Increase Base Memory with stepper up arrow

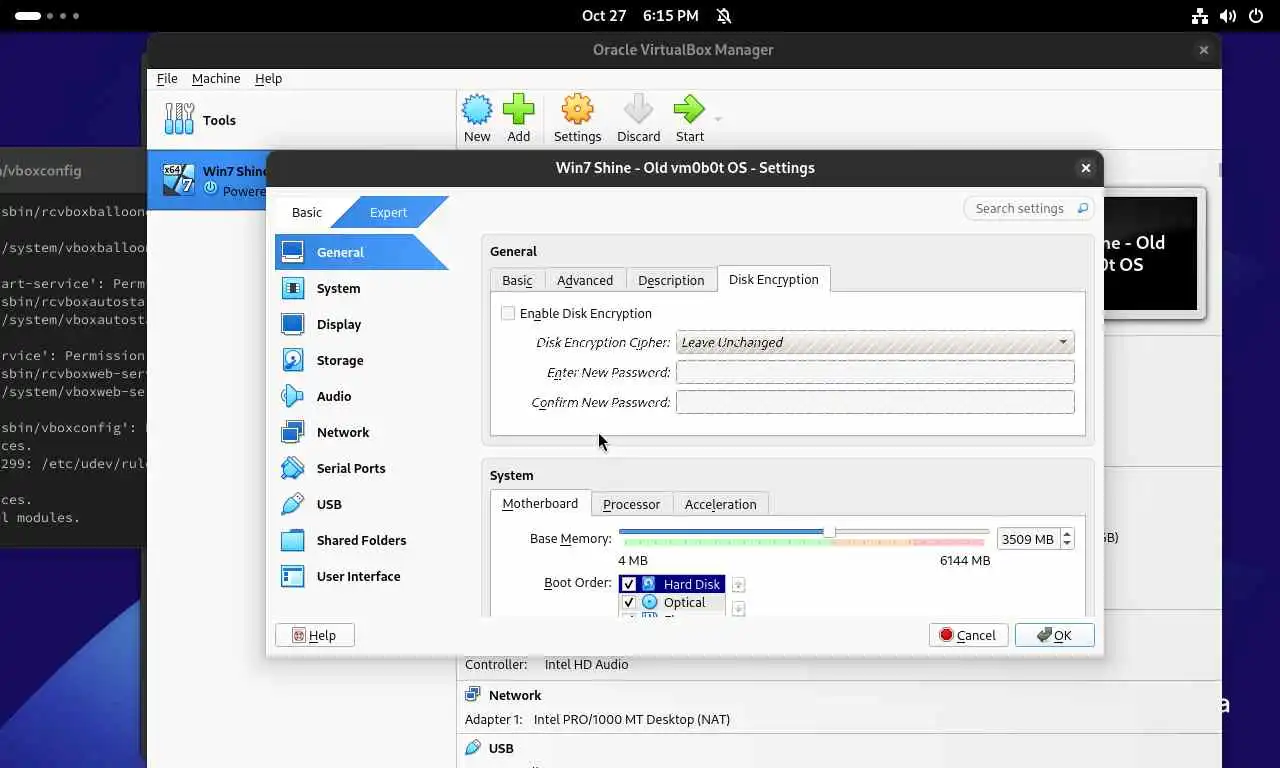click(x=1067, y=534)
